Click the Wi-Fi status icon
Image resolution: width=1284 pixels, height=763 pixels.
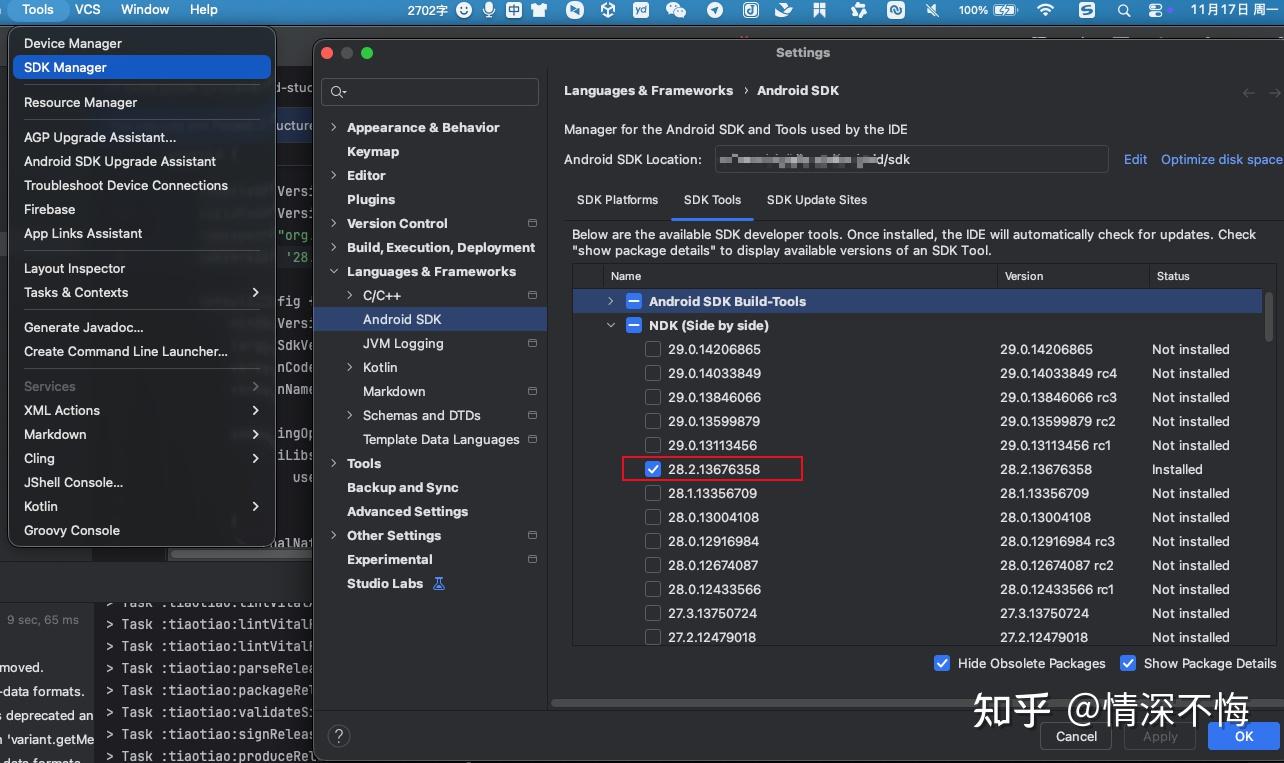pyautogui.click(x=1046, y=10)
